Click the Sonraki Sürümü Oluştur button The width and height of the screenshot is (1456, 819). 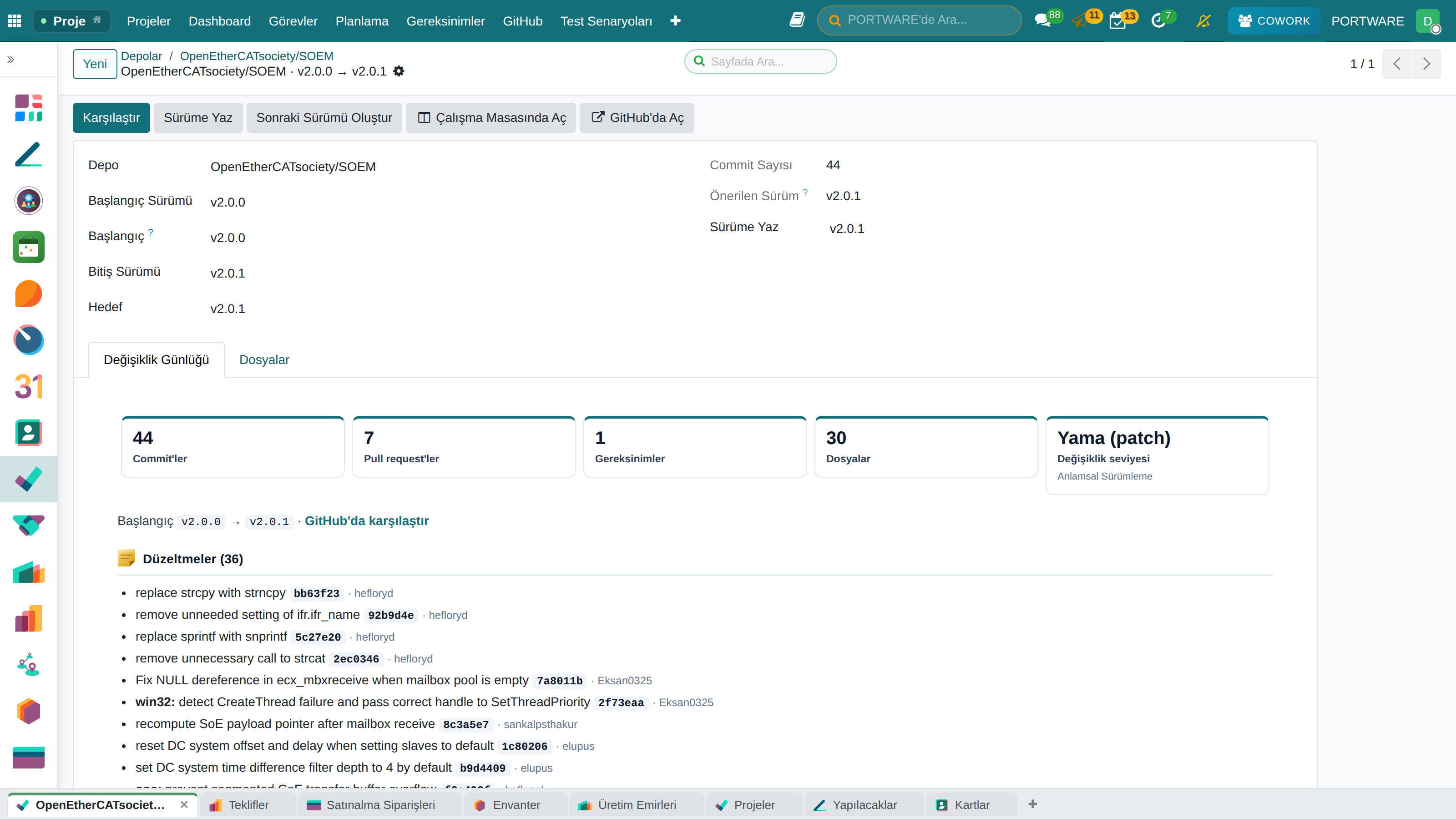pyautogui.click(x=324, y=117)
